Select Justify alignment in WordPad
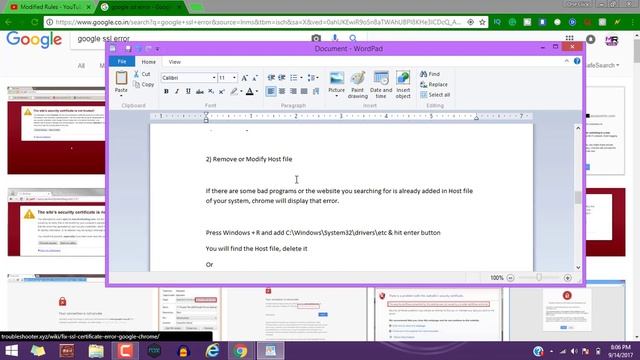 click(x=304, y=91)
